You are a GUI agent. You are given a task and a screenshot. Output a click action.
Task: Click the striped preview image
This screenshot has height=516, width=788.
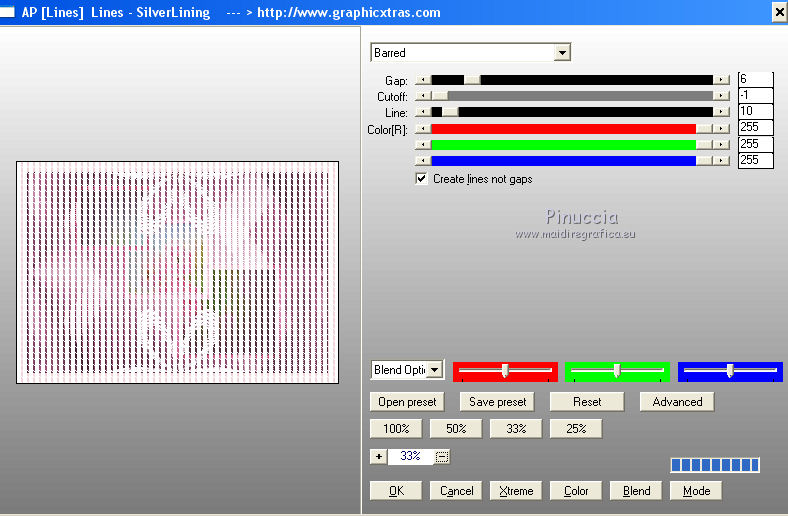point(177,272)
